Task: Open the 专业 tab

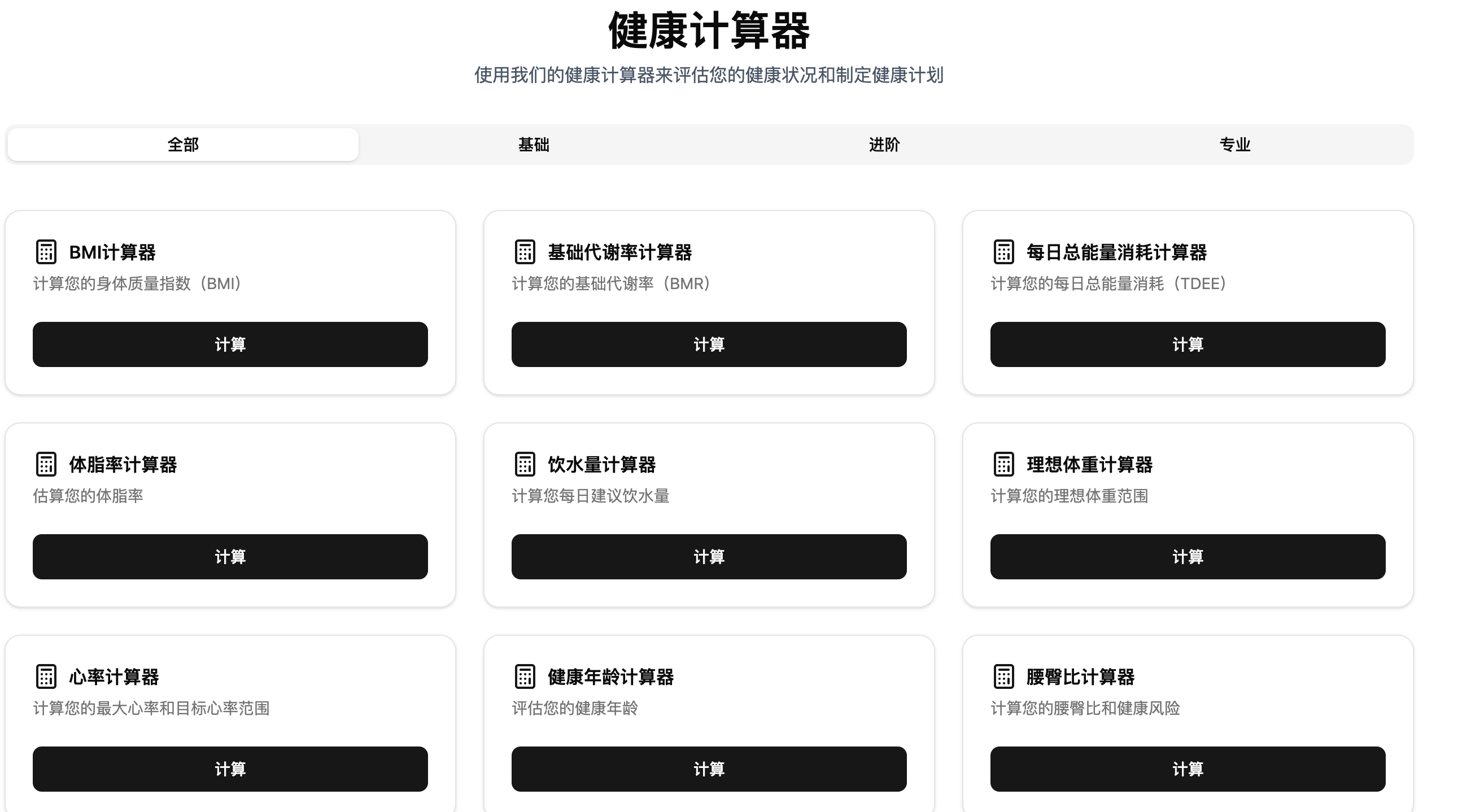Action: coord(1234,145)
